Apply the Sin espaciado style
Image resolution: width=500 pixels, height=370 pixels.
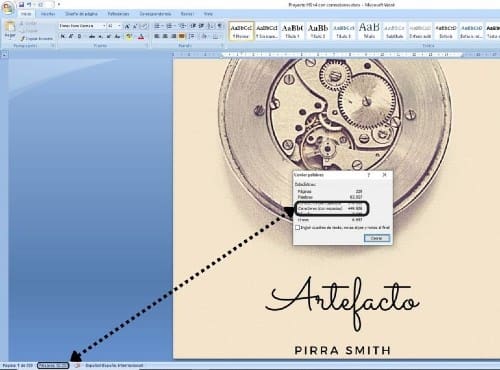[267, 31]
